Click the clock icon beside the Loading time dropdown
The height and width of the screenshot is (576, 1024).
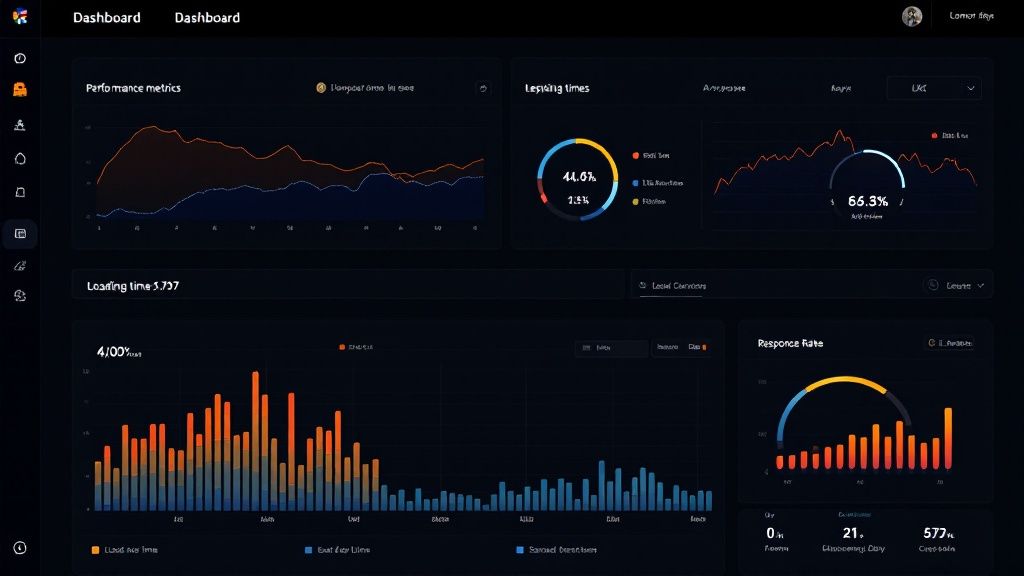(933, 285)
